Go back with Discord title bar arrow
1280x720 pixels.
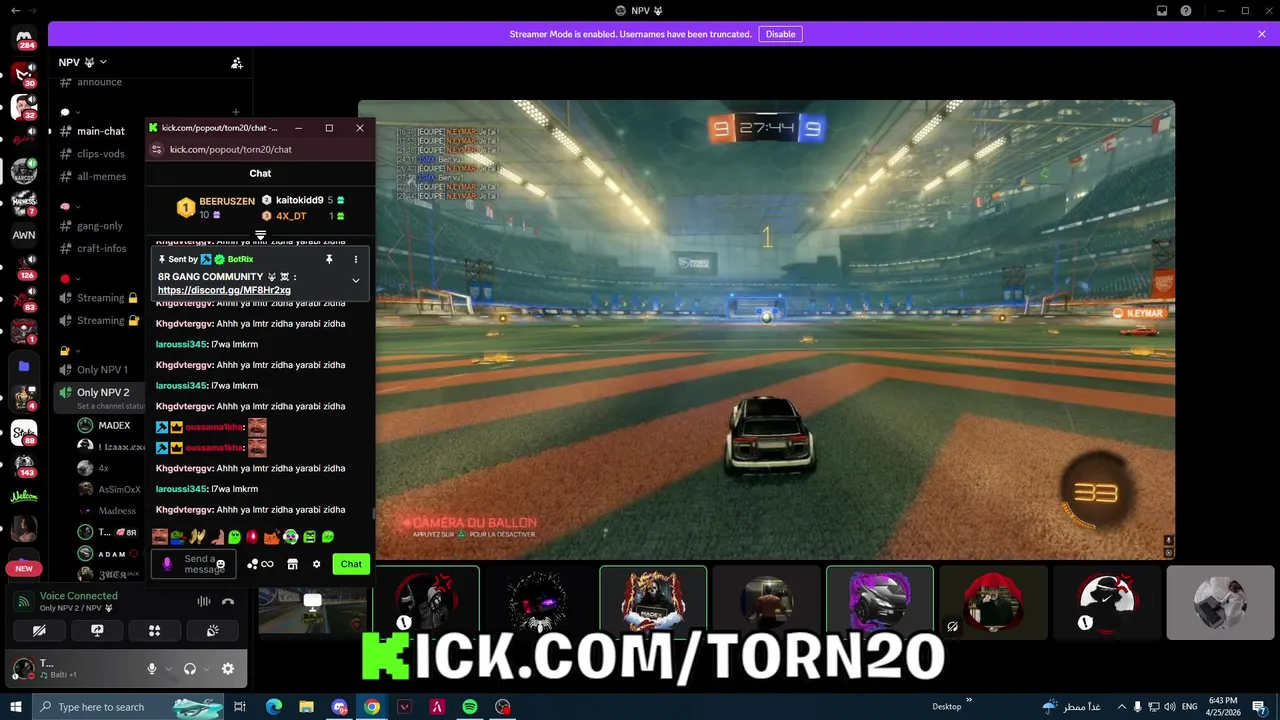click(15, 10)
